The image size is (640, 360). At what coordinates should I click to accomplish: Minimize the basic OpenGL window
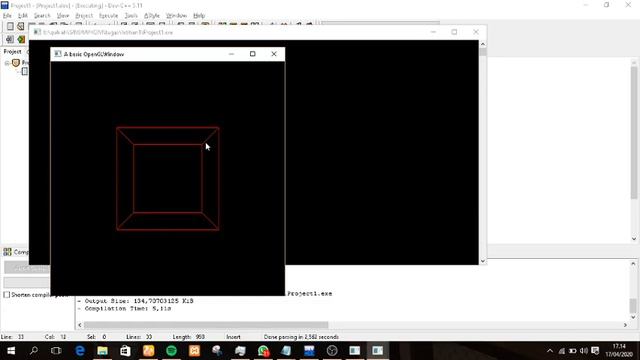[231, 54]
